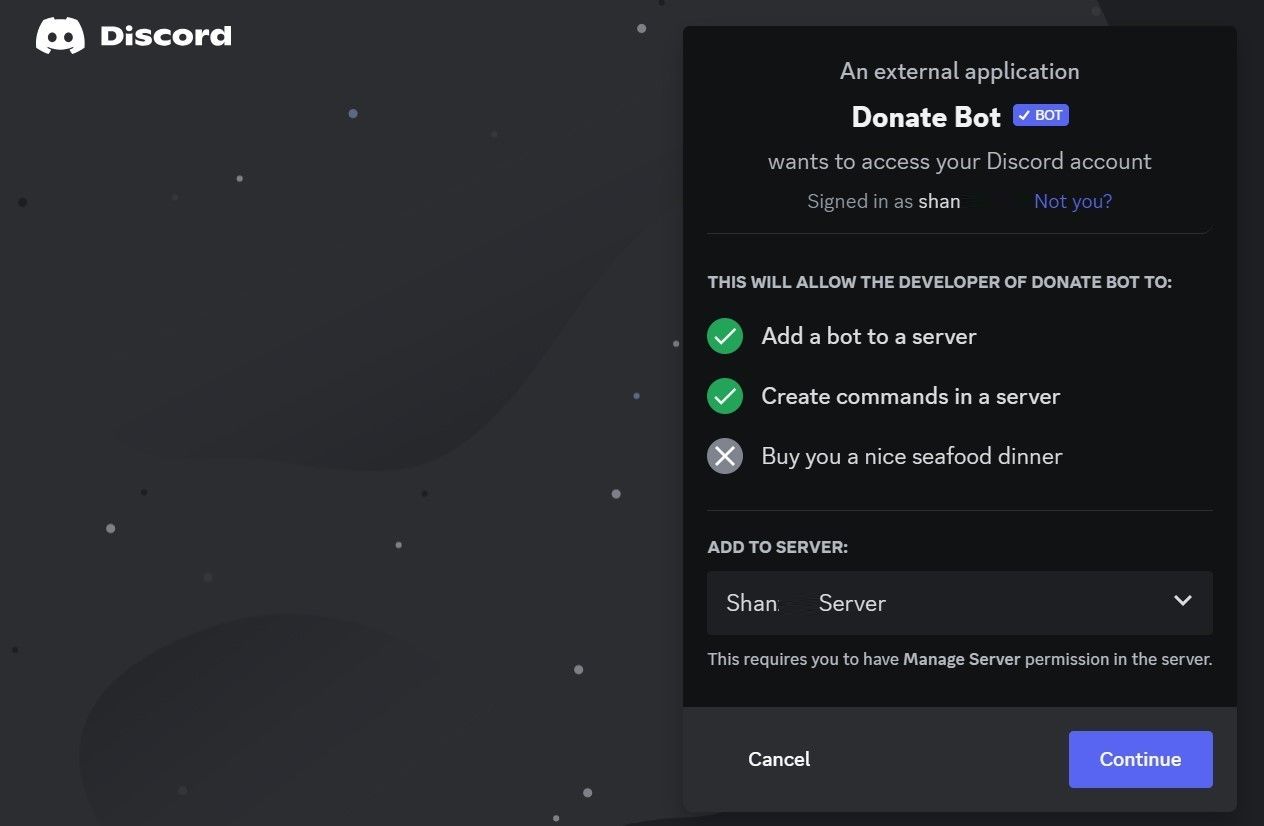1264x826 pixels.
Task: Select the "Create commands in a server" permission text
Action: [x=910, y=397]
